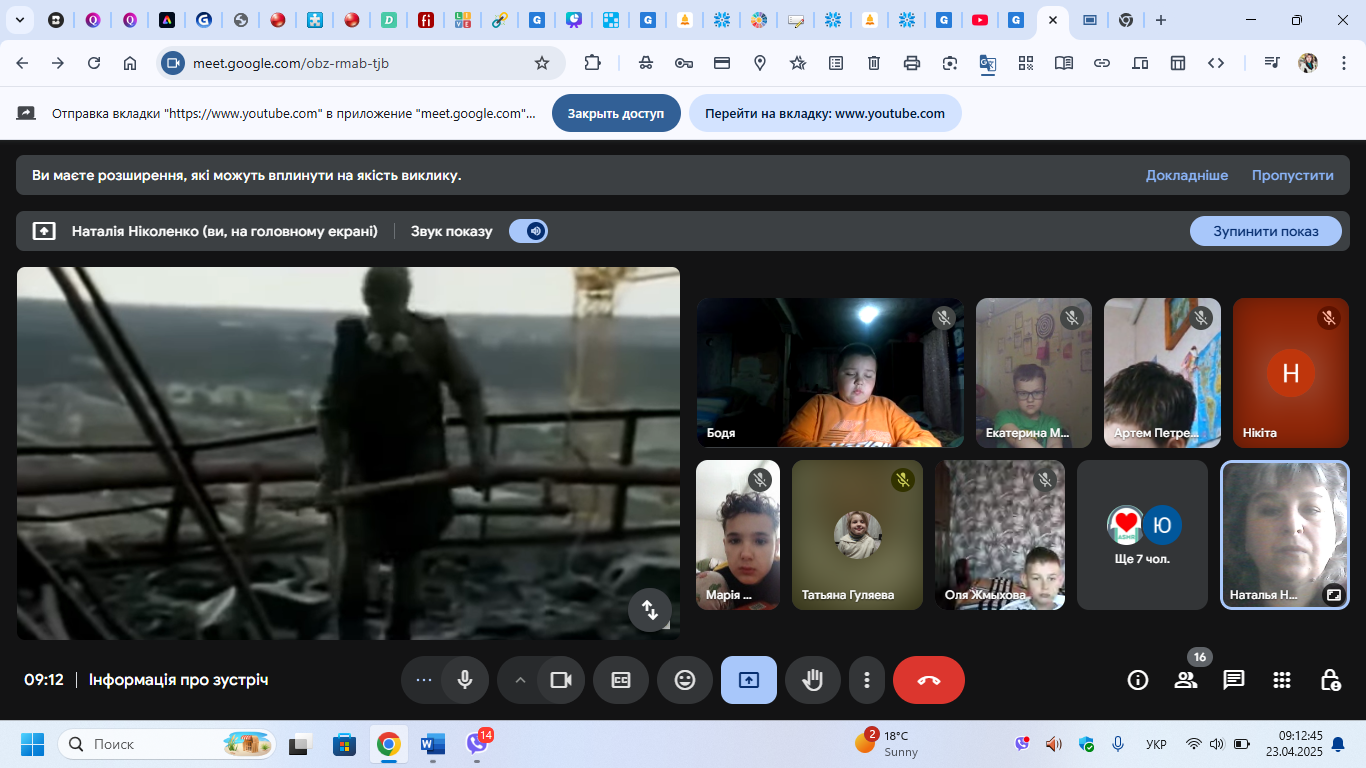Open the weather widget 18°C Sunny
The image size is (1366, 768).
click(x=887, y=743)
